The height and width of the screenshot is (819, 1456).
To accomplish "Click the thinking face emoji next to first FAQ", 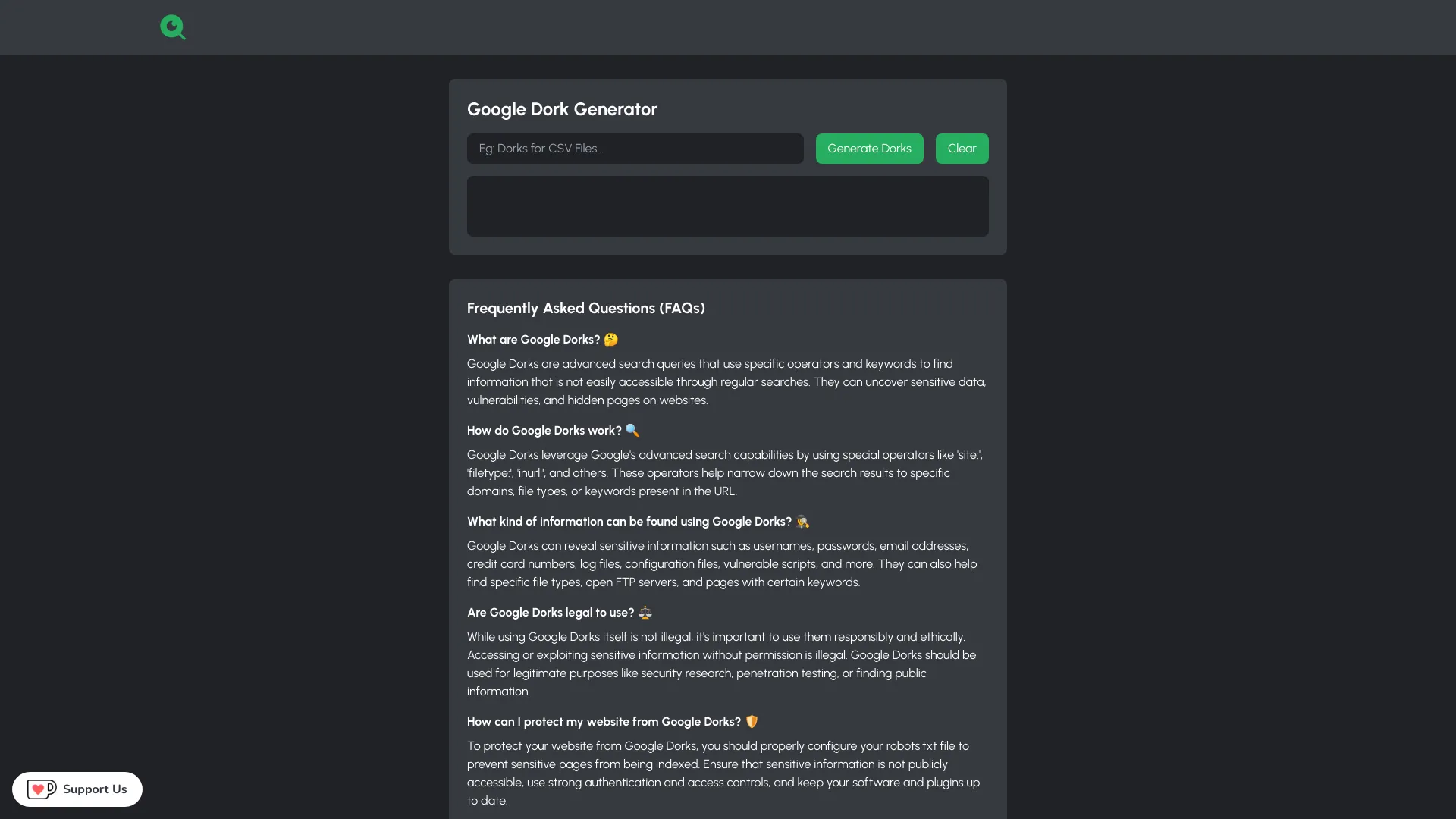I will point(611,339).
